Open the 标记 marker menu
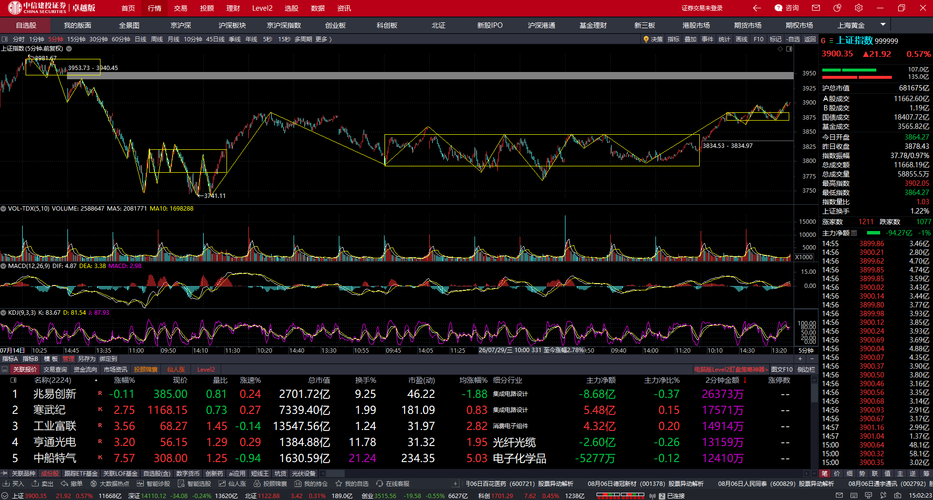933x500 pixels. (775, 39)
